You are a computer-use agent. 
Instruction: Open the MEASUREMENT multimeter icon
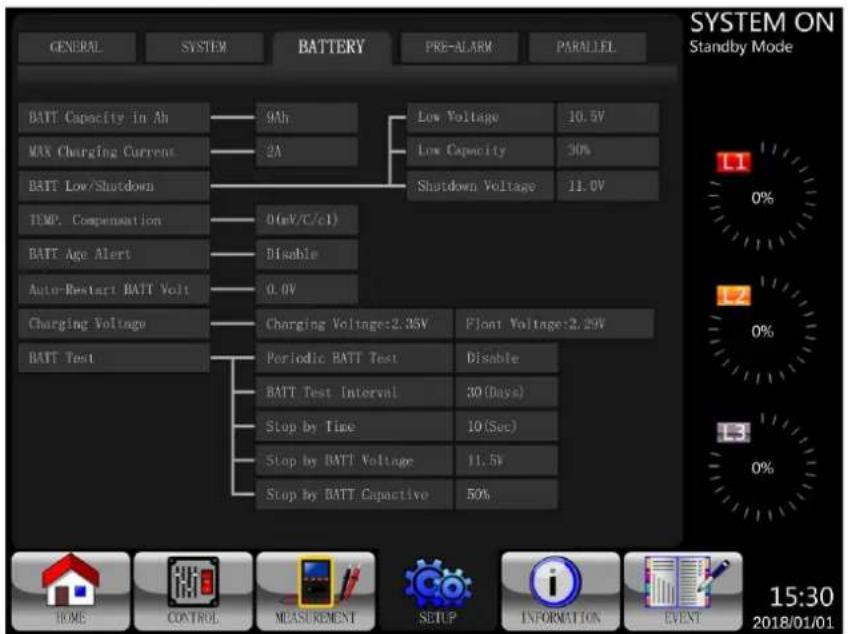(316, 591)
